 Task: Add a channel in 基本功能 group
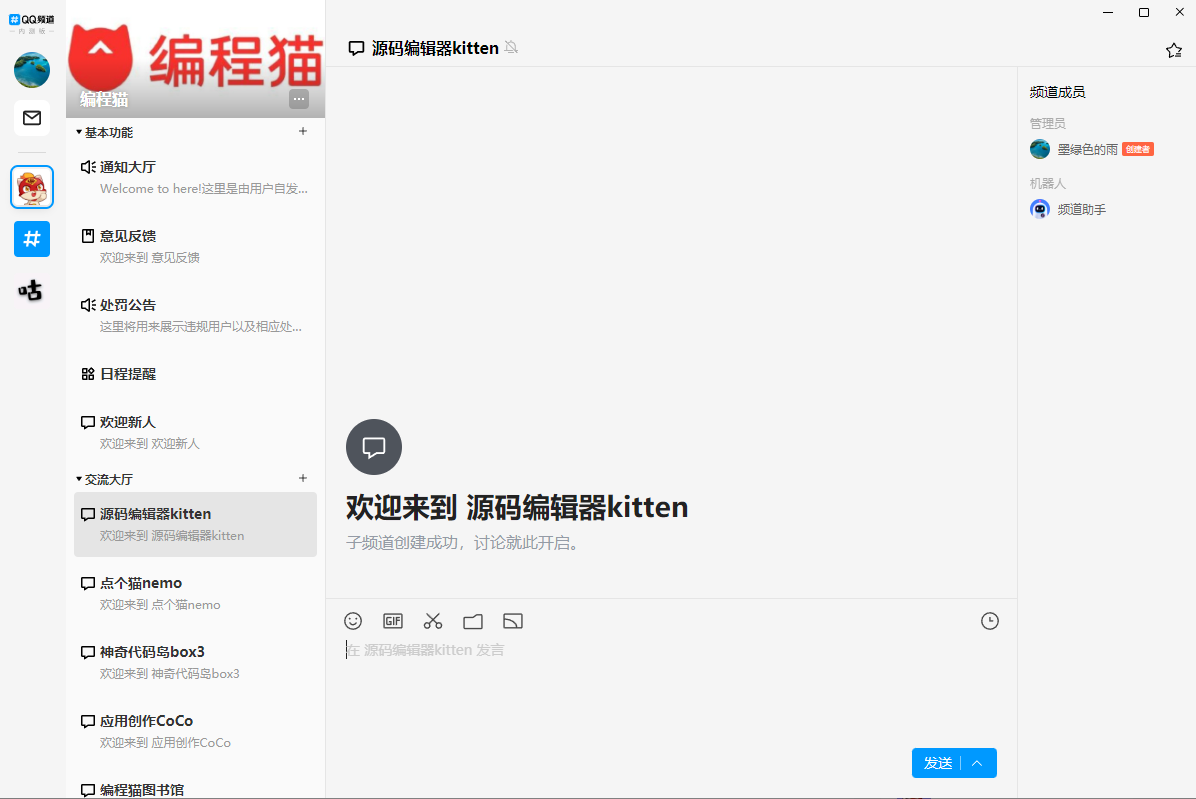tap(303, 131)
